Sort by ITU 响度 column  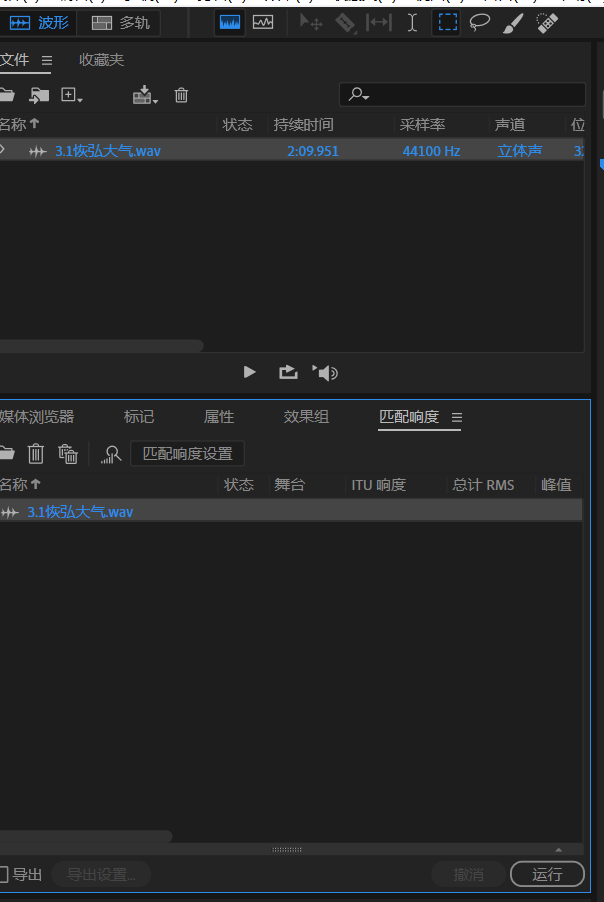[379, 485]
